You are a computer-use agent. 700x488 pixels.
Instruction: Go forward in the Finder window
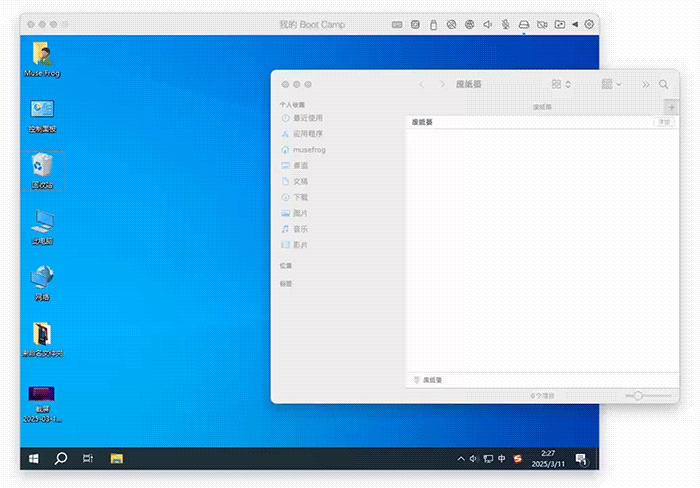(442, 84)
